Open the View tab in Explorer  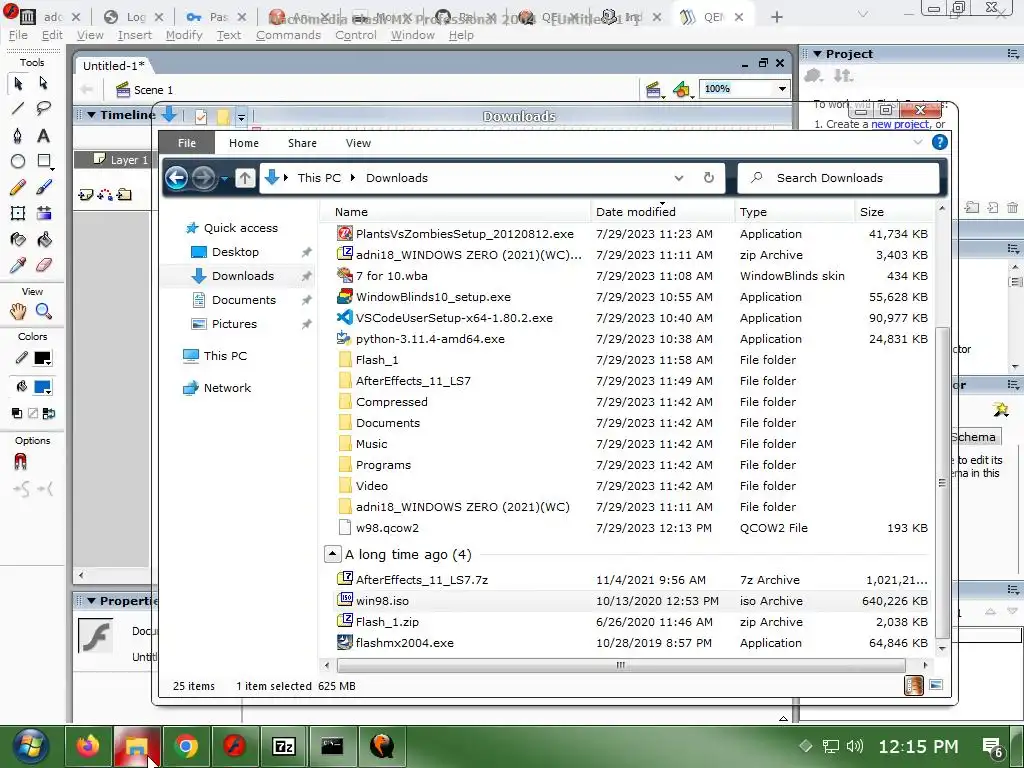359,143
